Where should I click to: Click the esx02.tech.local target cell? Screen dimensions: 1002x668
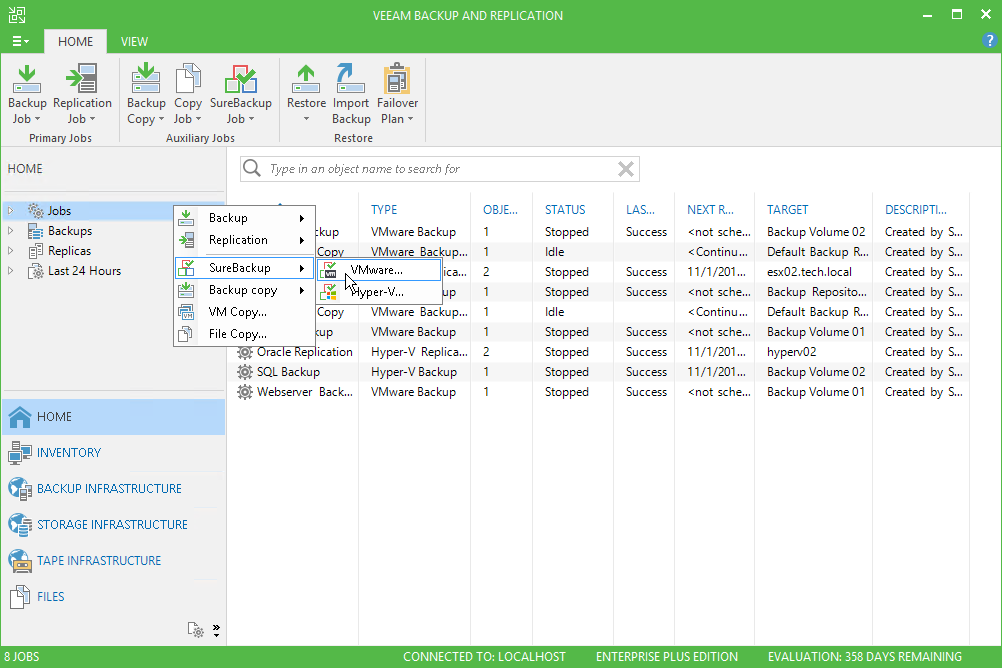809,272
